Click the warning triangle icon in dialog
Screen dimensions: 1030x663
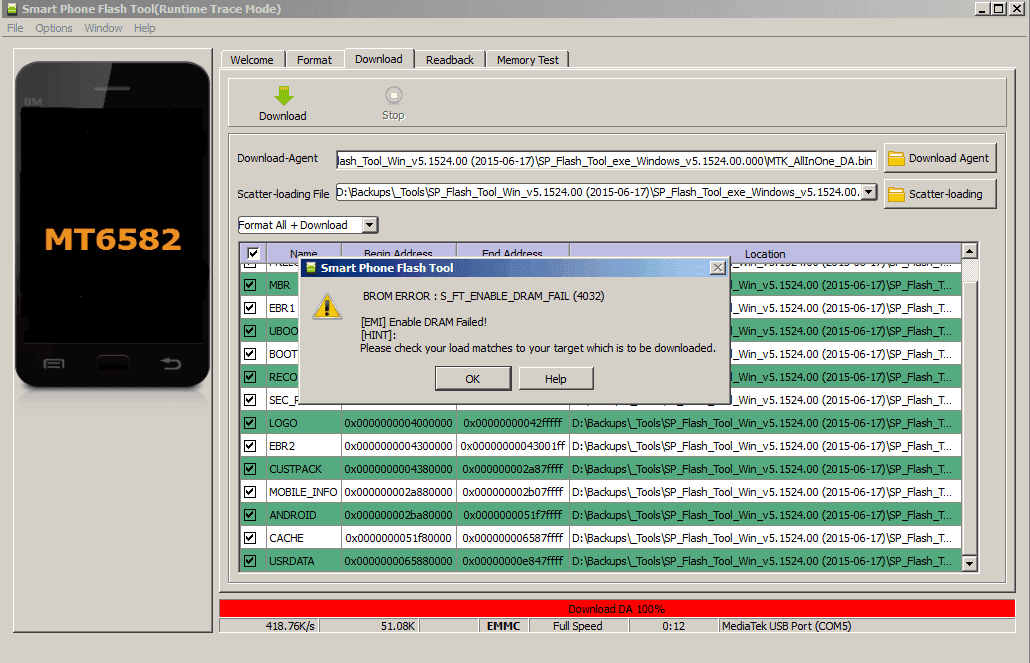click(326, 307)
